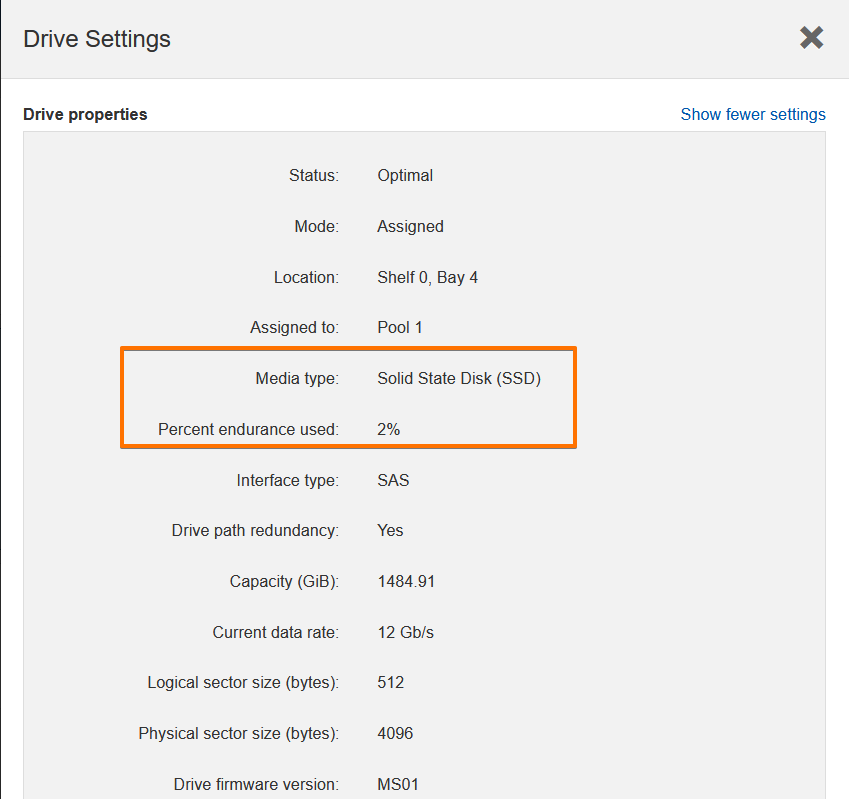The width and height of the screenshot is (849, 799).
Task: Select the Interface type value SAS
Action: (x=393, y=480)
